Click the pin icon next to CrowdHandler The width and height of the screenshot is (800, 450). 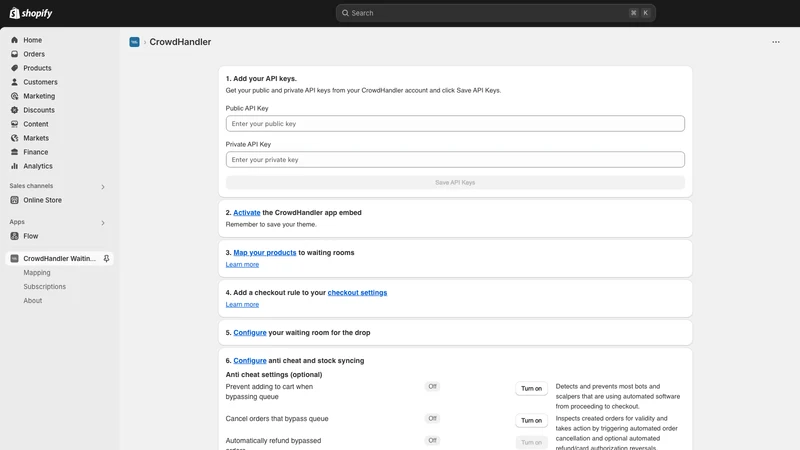click(106, 259)
